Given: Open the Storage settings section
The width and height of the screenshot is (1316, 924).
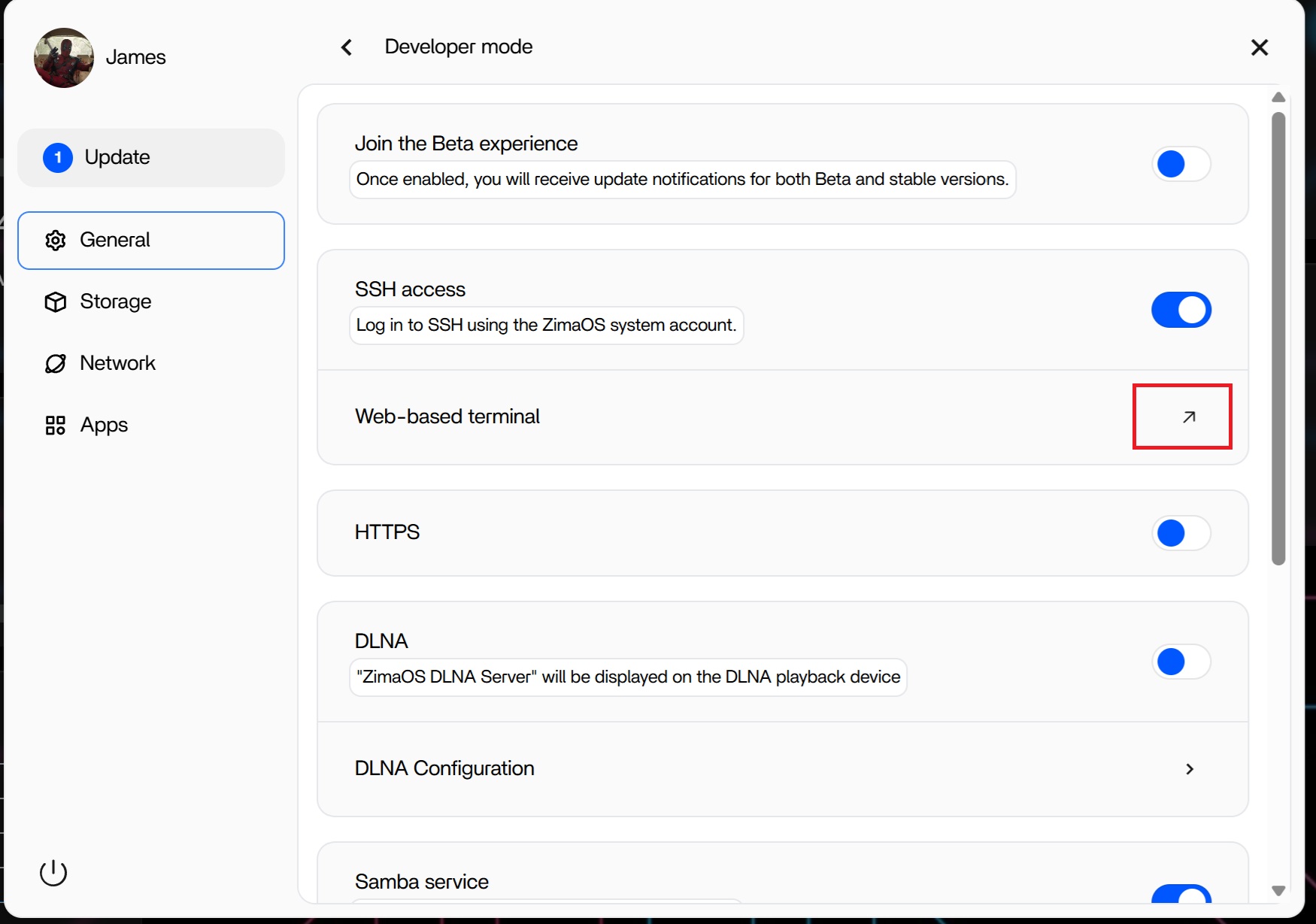Looking at the screenshot, I should click(x=116, y=302).
